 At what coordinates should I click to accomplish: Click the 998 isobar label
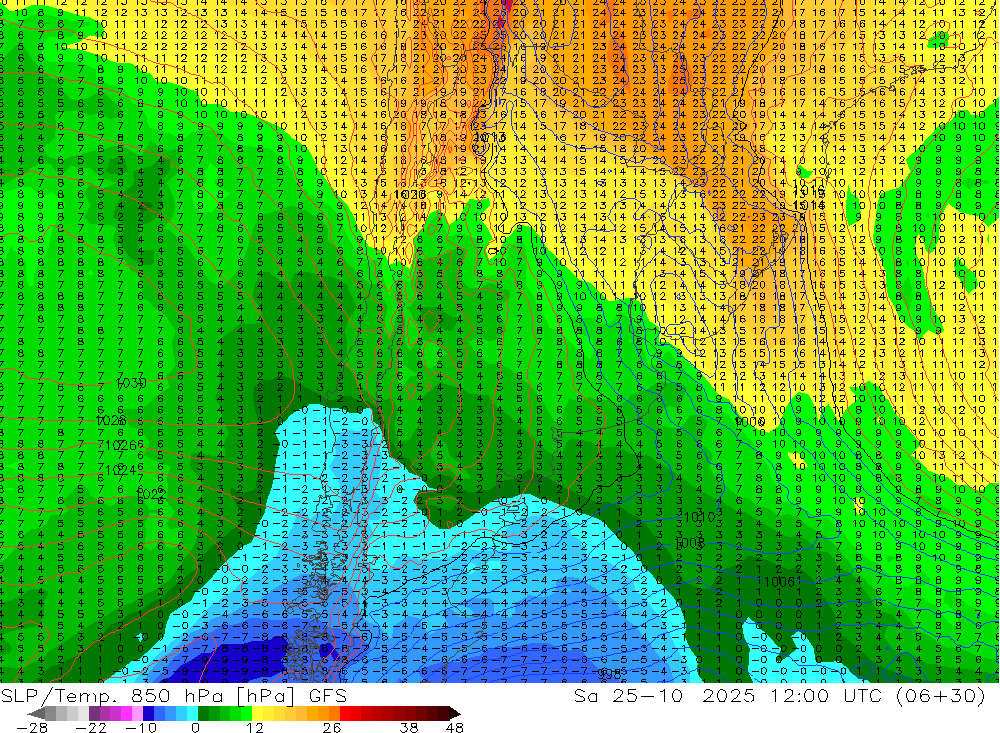click(x=610, y=674)
